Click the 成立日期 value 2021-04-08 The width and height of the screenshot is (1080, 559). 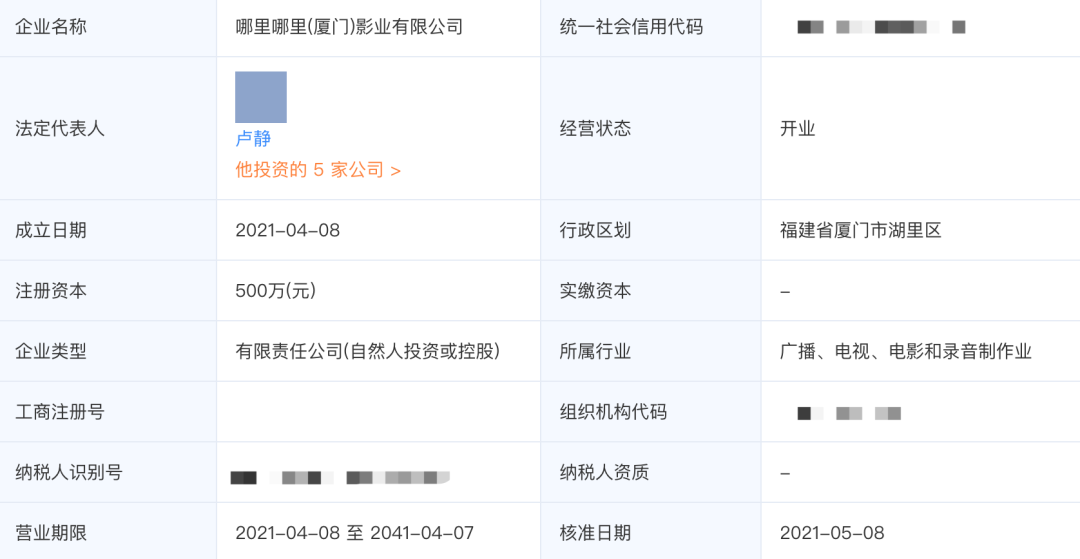point(288,230)
